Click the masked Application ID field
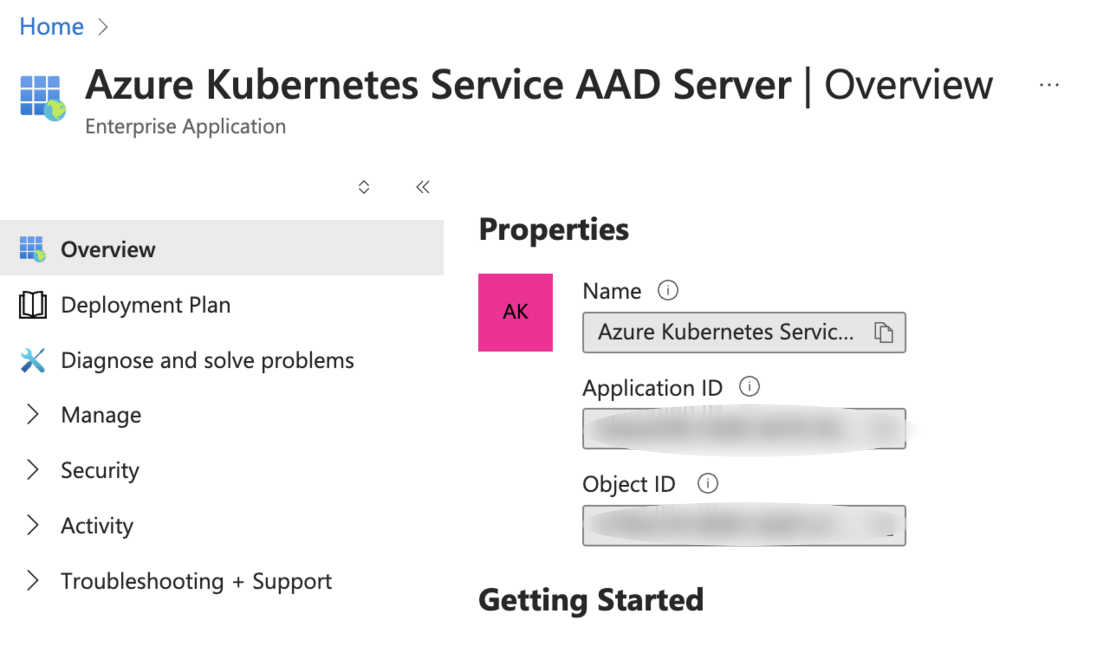The height and width of the screenshot is (646, 1097). 744,428
